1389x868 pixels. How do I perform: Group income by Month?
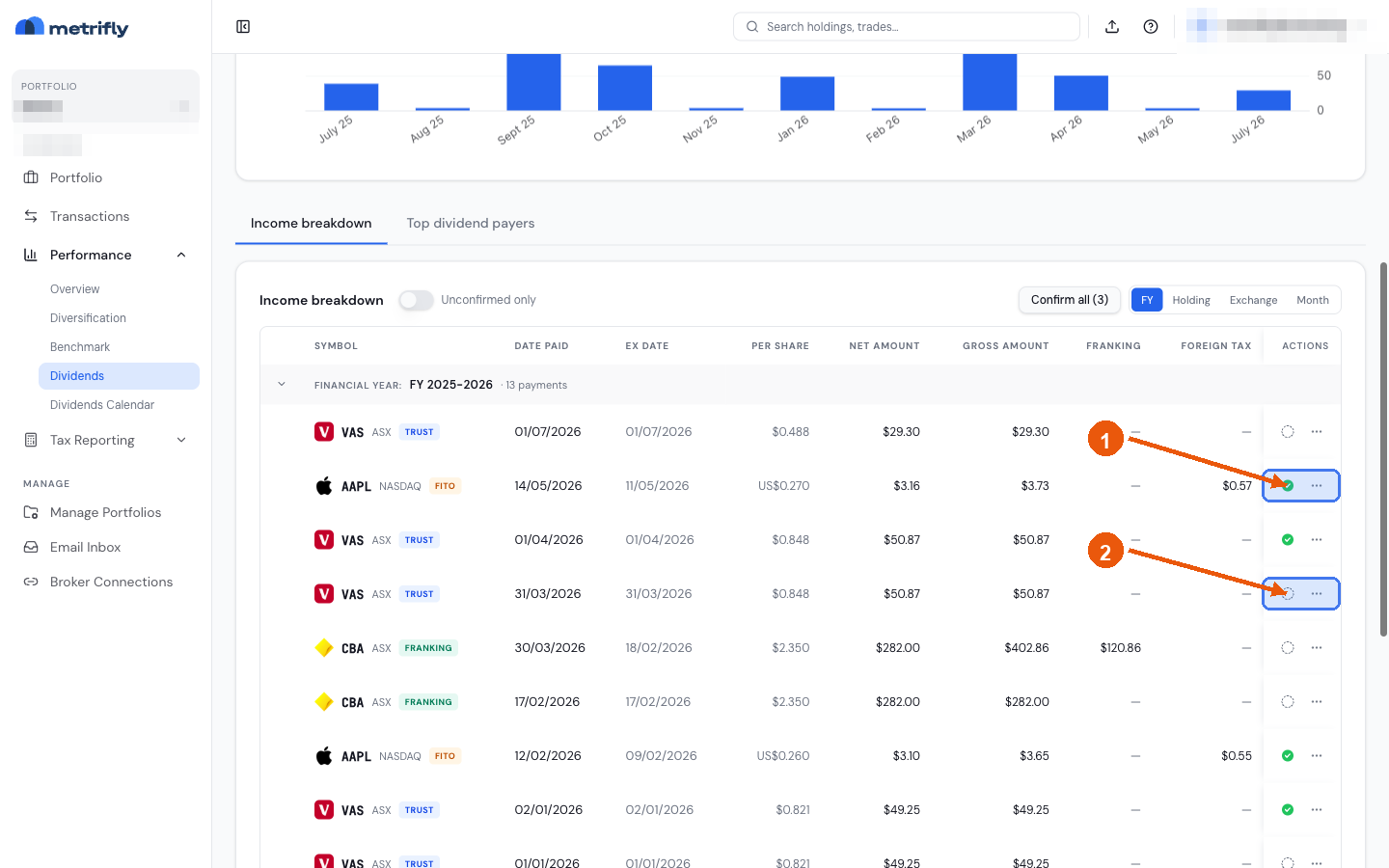point(1313,300)
